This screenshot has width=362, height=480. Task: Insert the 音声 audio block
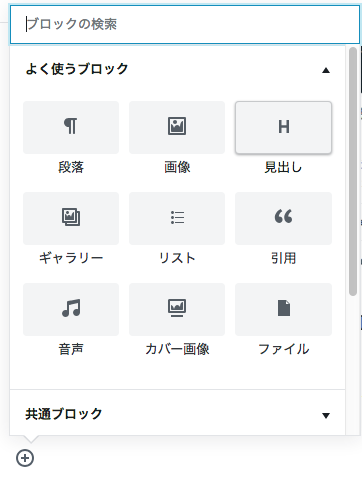[x=71, y=320]
